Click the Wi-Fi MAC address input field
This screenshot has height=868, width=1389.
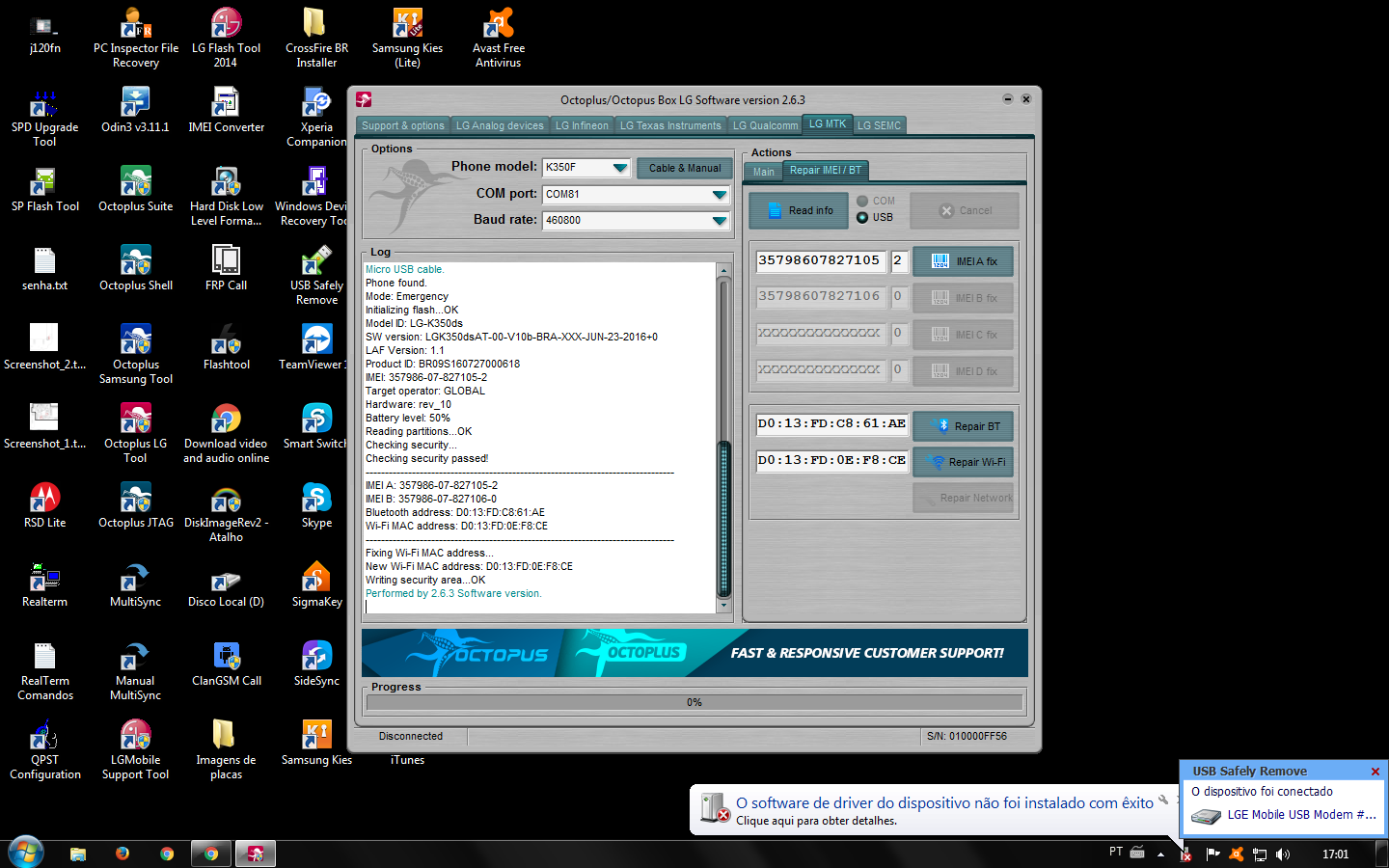click(831, 460)
